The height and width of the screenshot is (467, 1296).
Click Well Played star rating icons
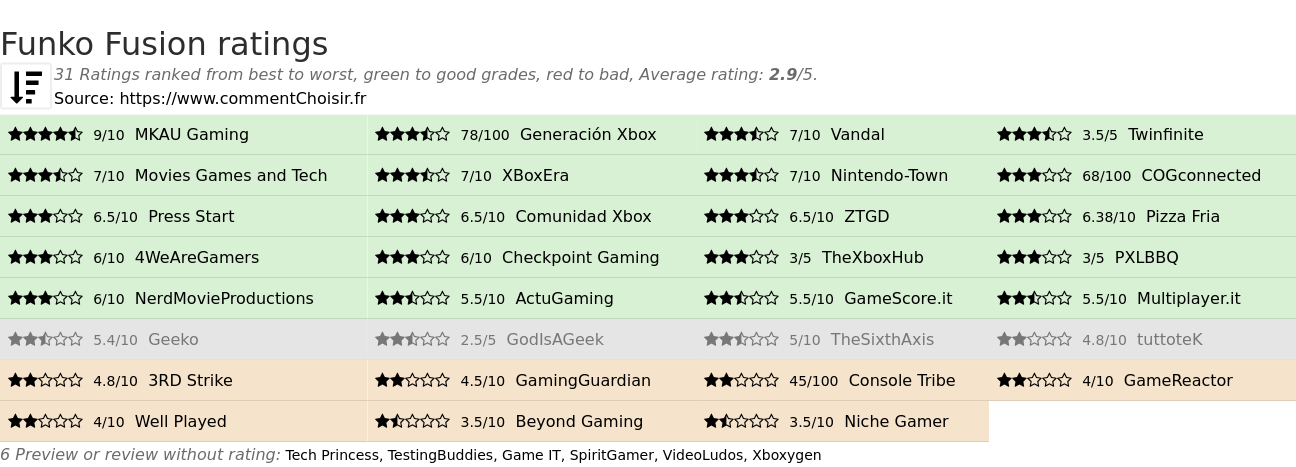click(45, 421)
